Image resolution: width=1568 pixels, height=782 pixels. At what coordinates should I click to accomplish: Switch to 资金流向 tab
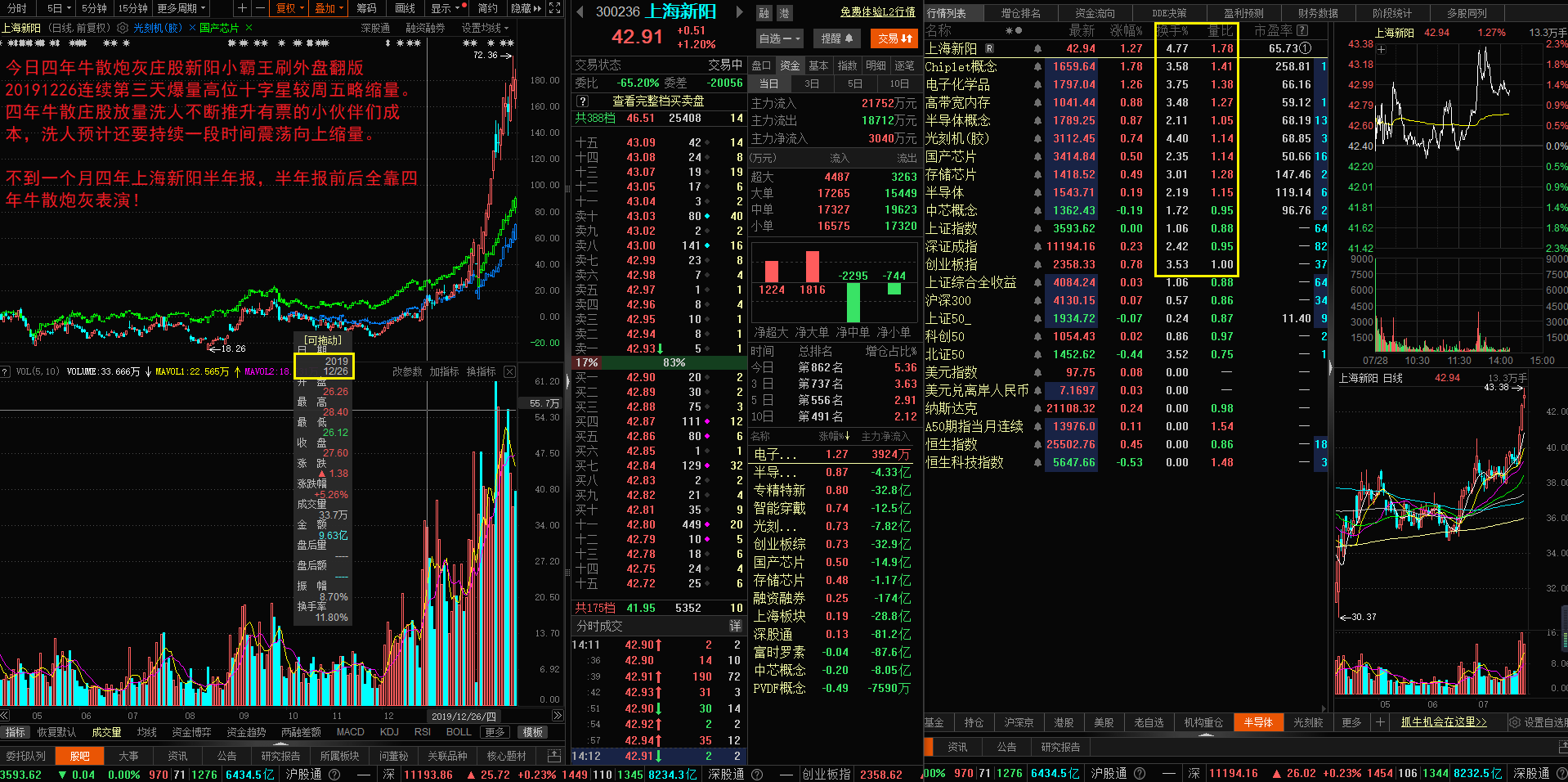(x=1095, y=13)
